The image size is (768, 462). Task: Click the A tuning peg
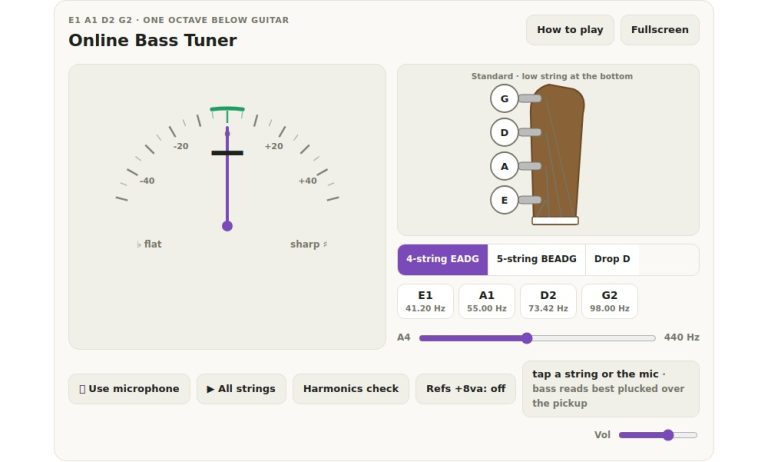tap(504, 166)
